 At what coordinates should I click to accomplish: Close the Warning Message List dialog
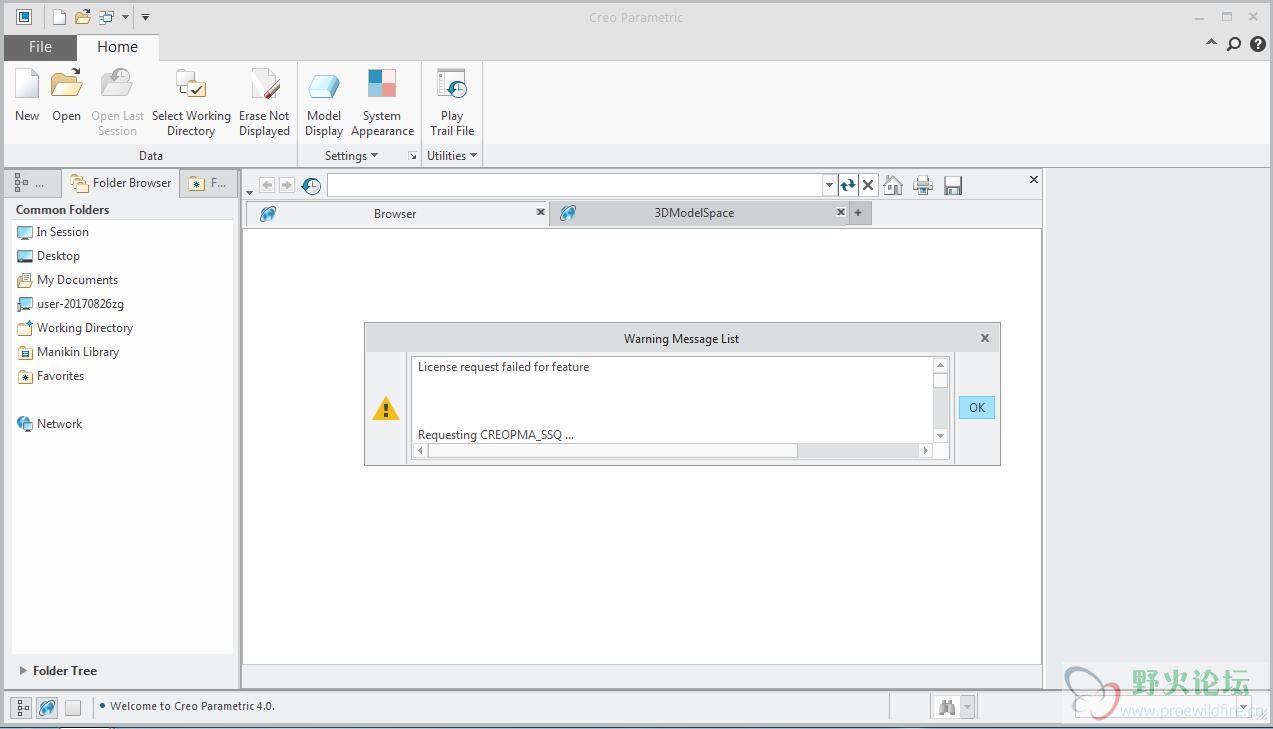click(x=985, y=338)
